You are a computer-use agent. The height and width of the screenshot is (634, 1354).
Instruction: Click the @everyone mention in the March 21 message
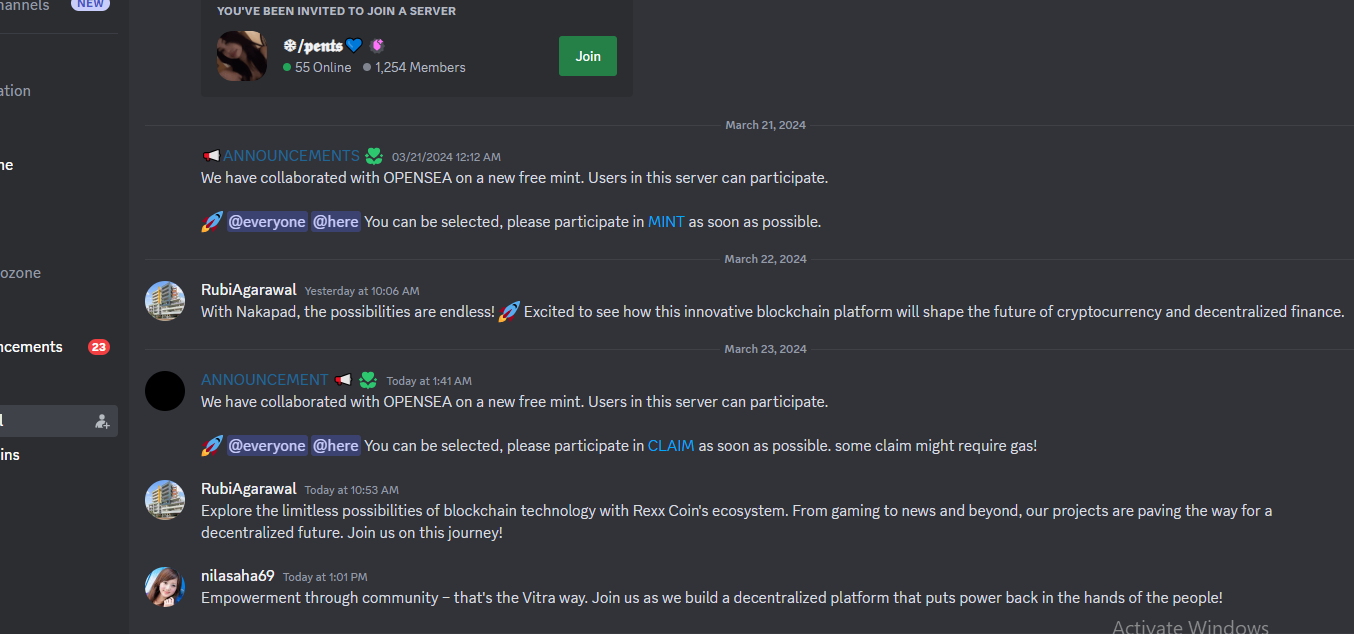[x=267, y=222]
